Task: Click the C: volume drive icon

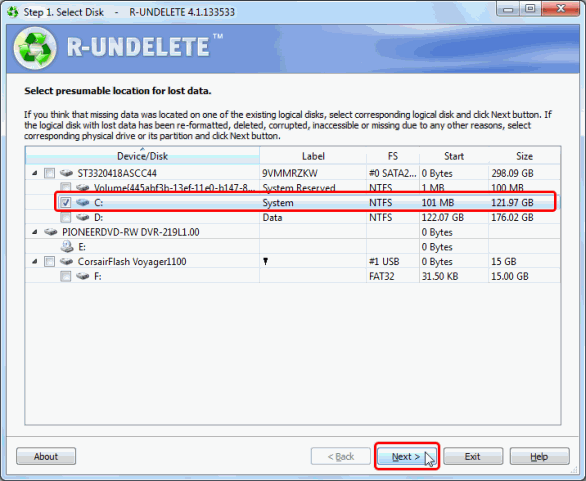Action: point(82,203)
